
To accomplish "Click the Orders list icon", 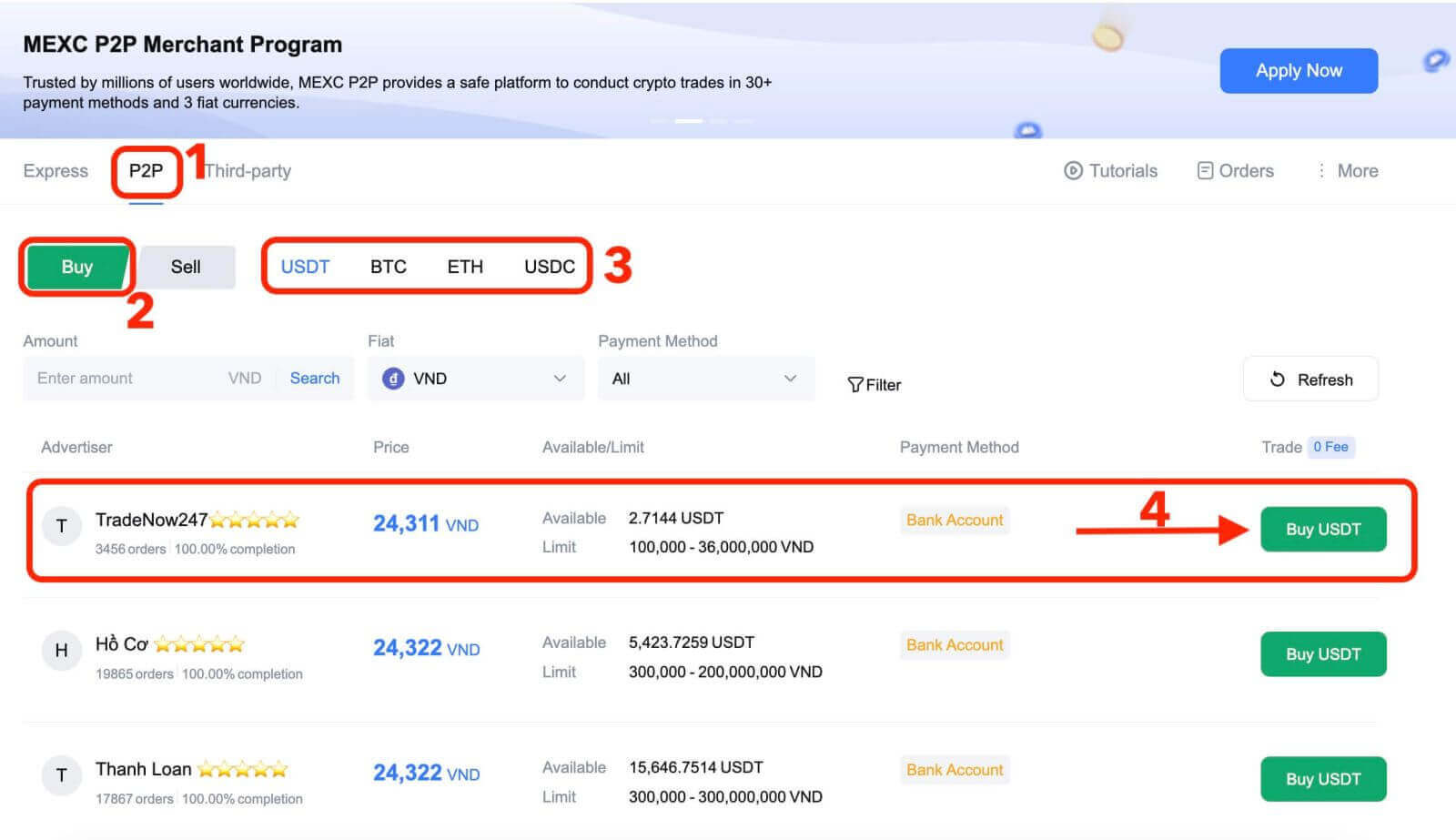I will pyautogui.click(x=1205, y=171).
